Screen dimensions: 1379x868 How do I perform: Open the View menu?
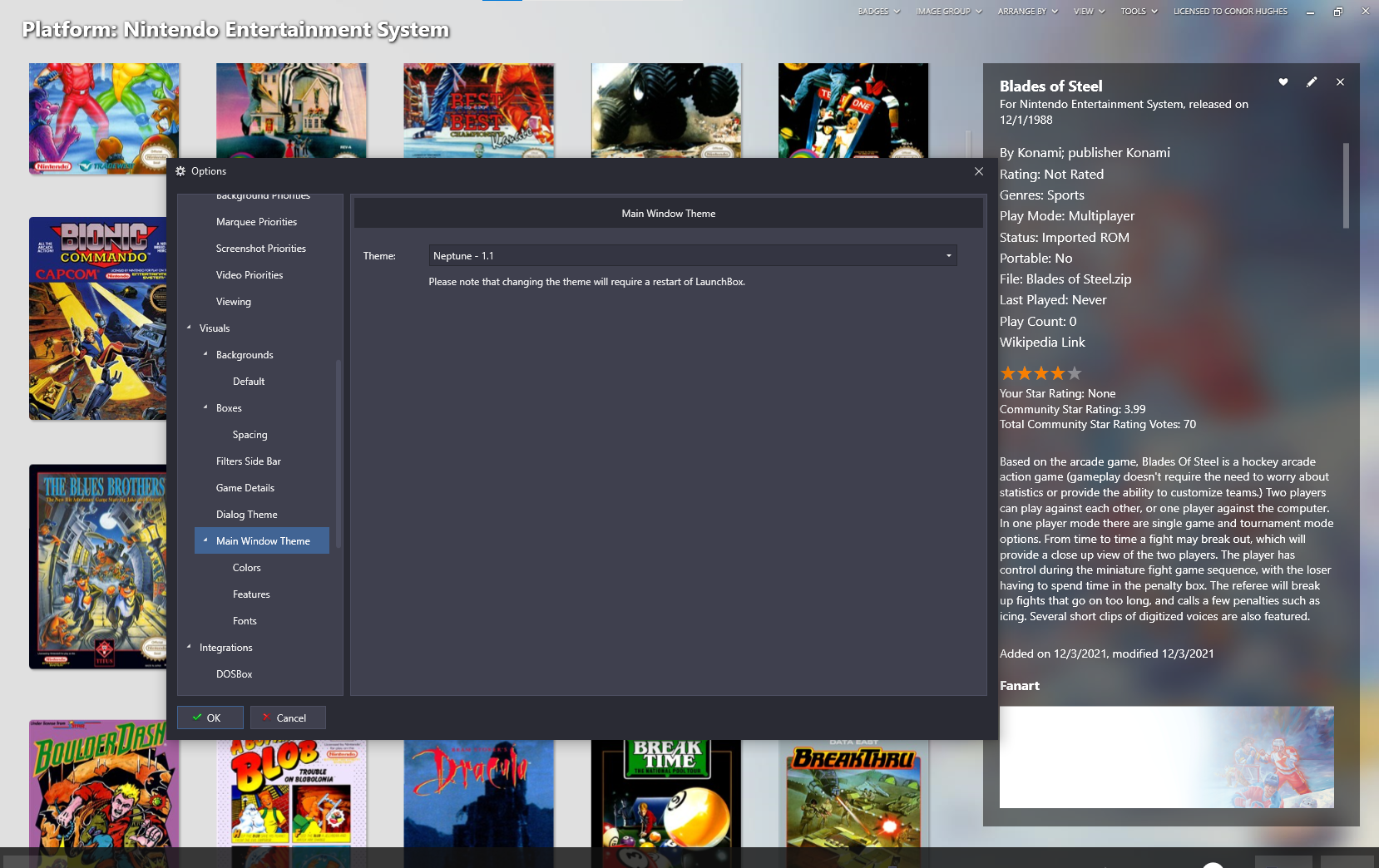pyautogui.click(x=1089, y=12)
